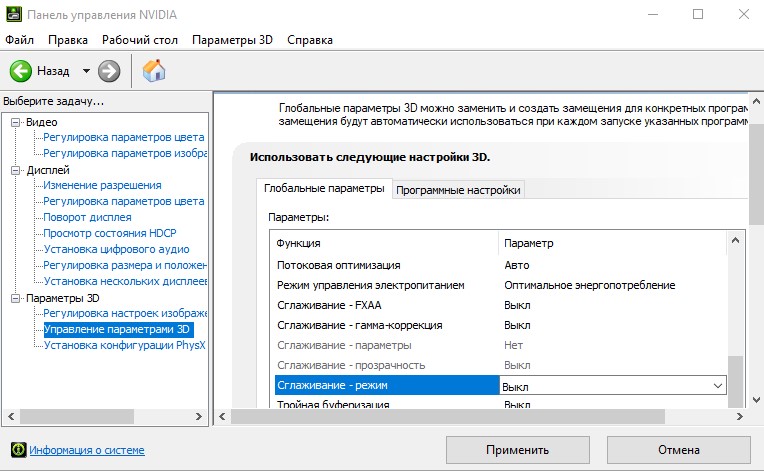The image size is (764, 471).
Task: Click the grey Forward arrow icon
Action: (109, 71)
